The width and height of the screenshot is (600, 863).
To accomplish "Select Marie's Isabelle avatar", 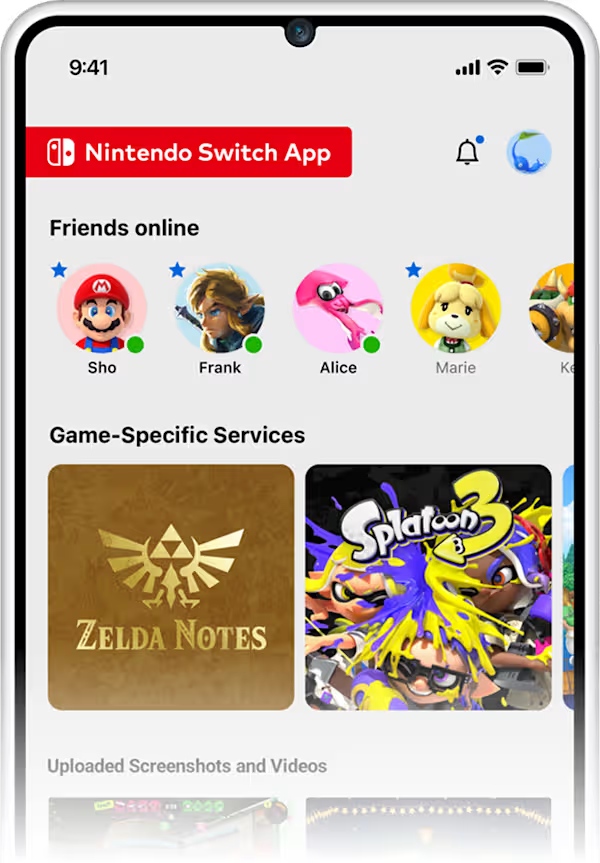I will pos(456,308).
